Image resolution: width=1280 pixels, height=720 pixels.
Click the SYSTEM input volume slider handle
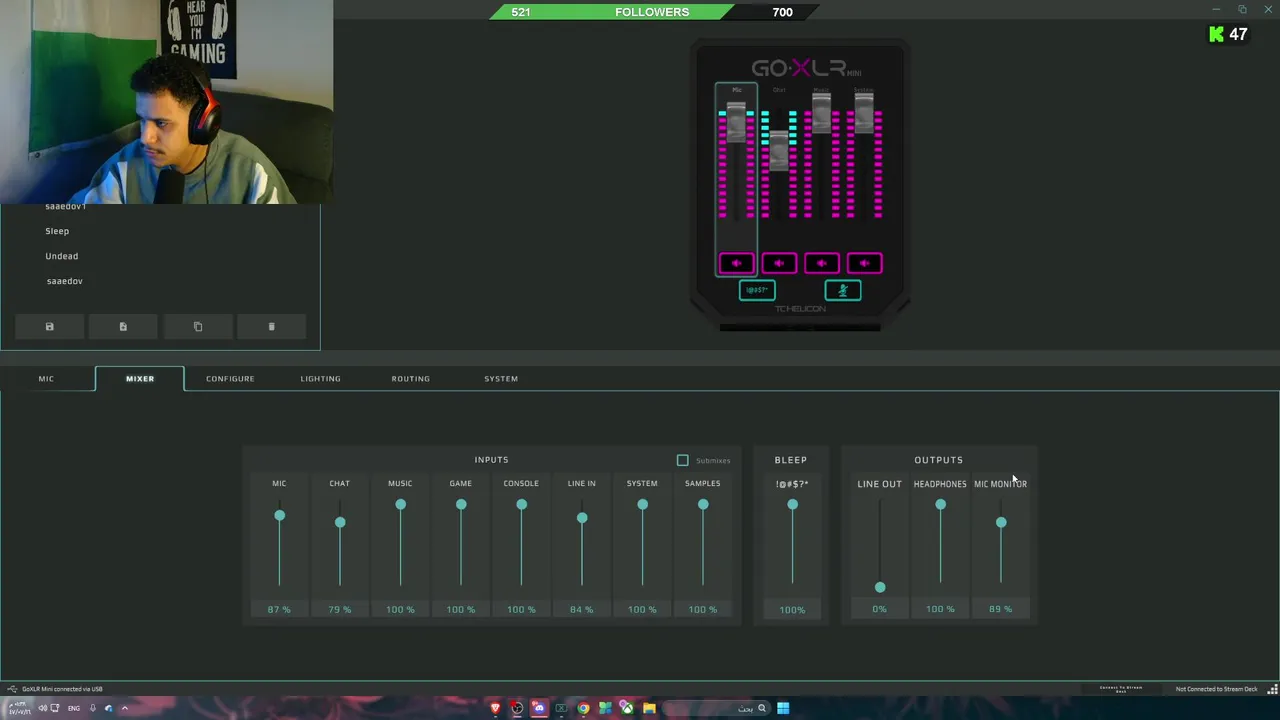(x=642, y=505)
